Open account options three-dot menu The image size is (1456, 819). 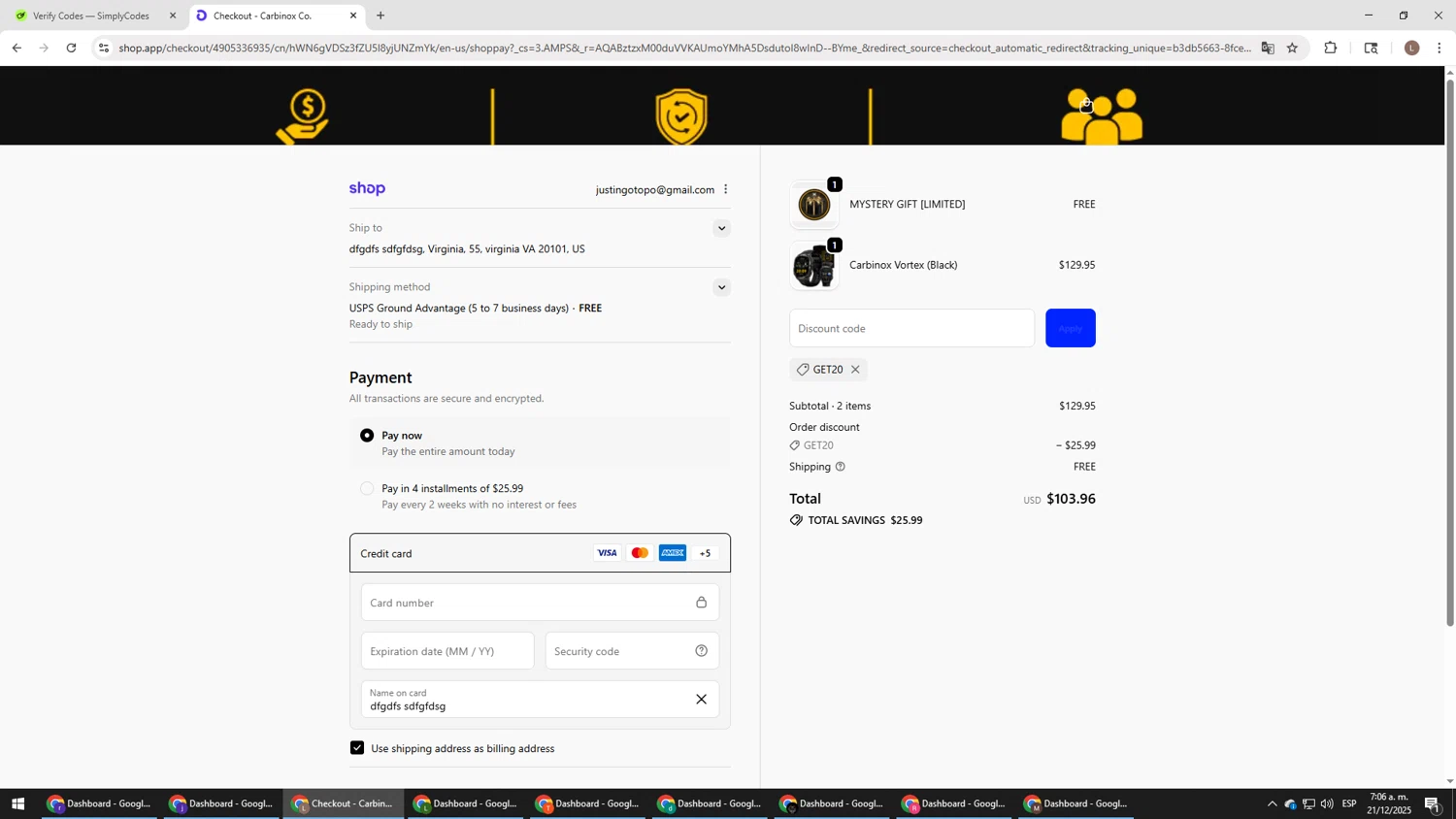(x=725, y=189)
